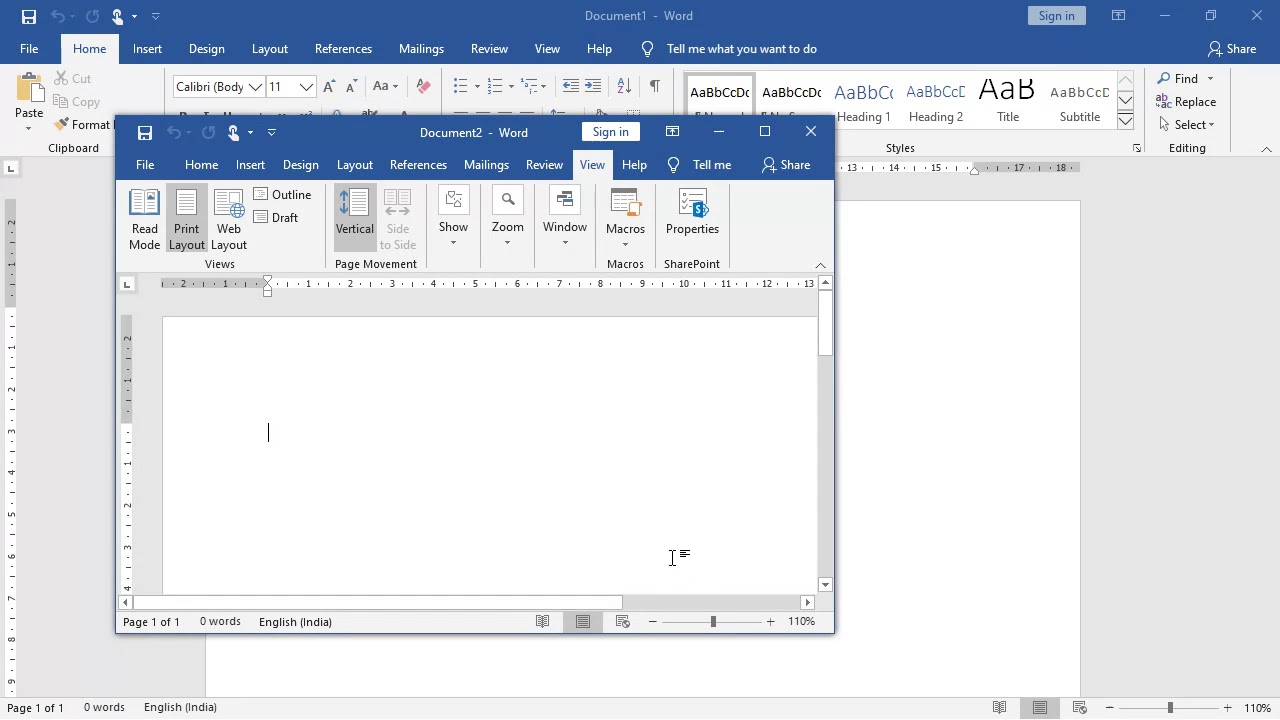Viewport: 1280px width, 720px height.
Task: Open Ribbon Display Options in Document2
Action: pyautogui.click(x=673, y=132)
